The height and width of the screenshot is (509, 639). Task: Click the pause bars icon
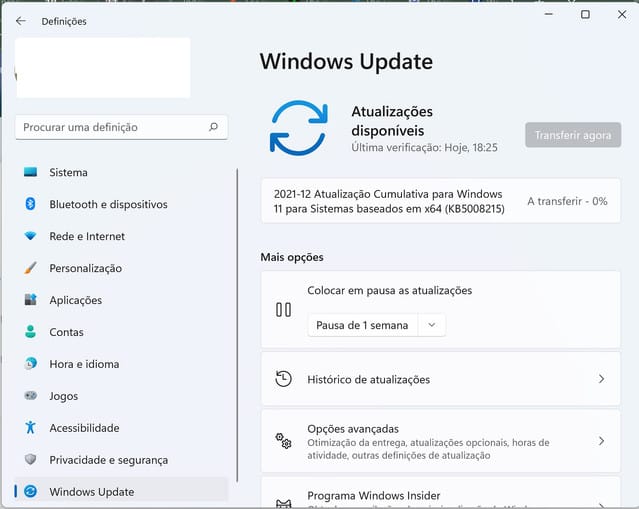pos(283,310)
